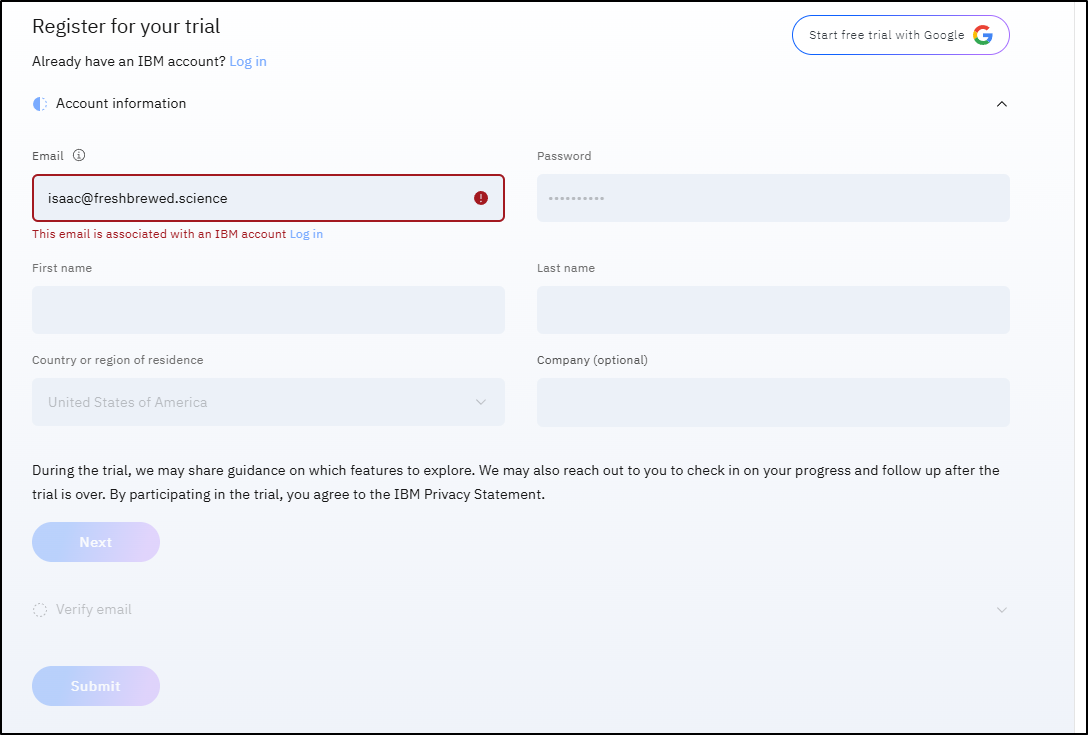This screenshot has width=1088, height=735.
Task: Click the Account information progress icon
Action: [x=40, y=104]
